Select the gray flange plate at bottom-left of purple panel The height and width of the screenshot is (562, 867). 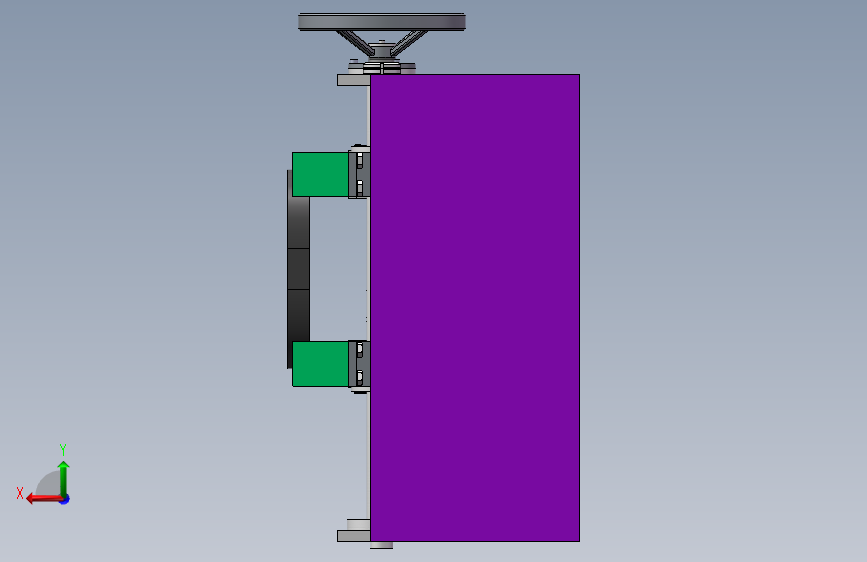tap(354, 535)
